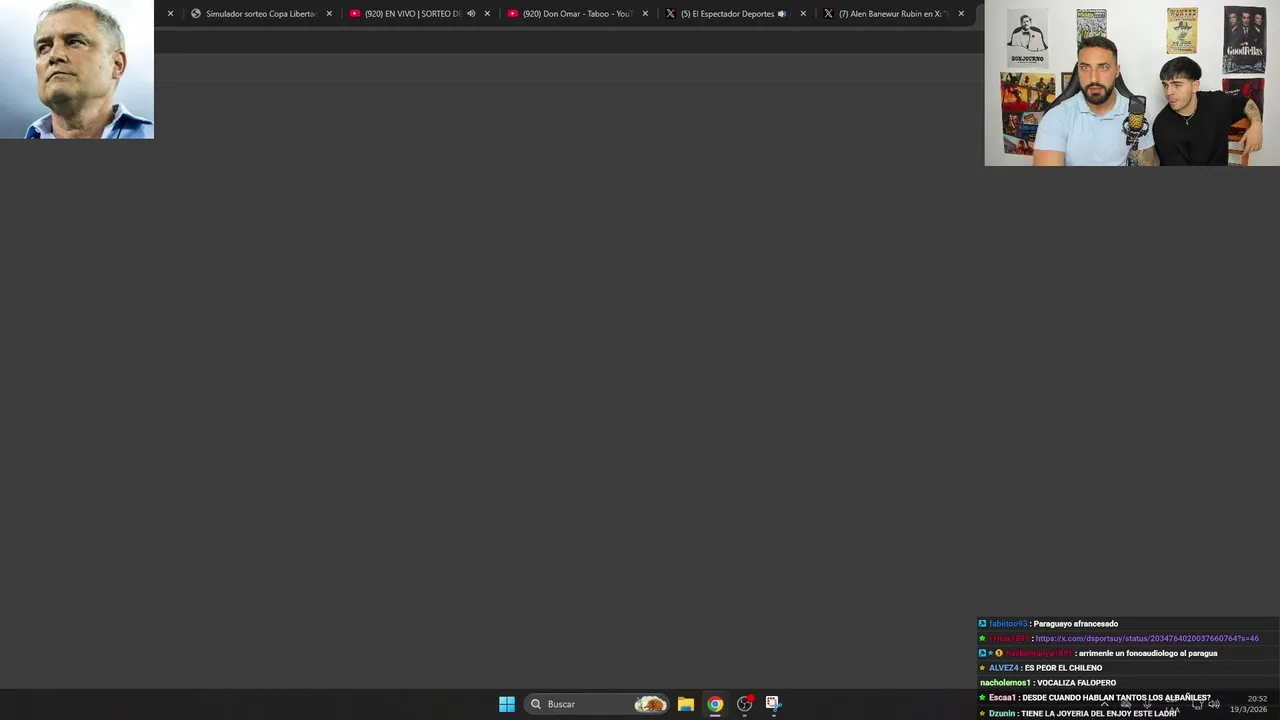The height and width of the screenshot is (720, 1280).
Task: Click chat message 'Paraguayo afrancesado'
Action: (x=1076, y=624)
